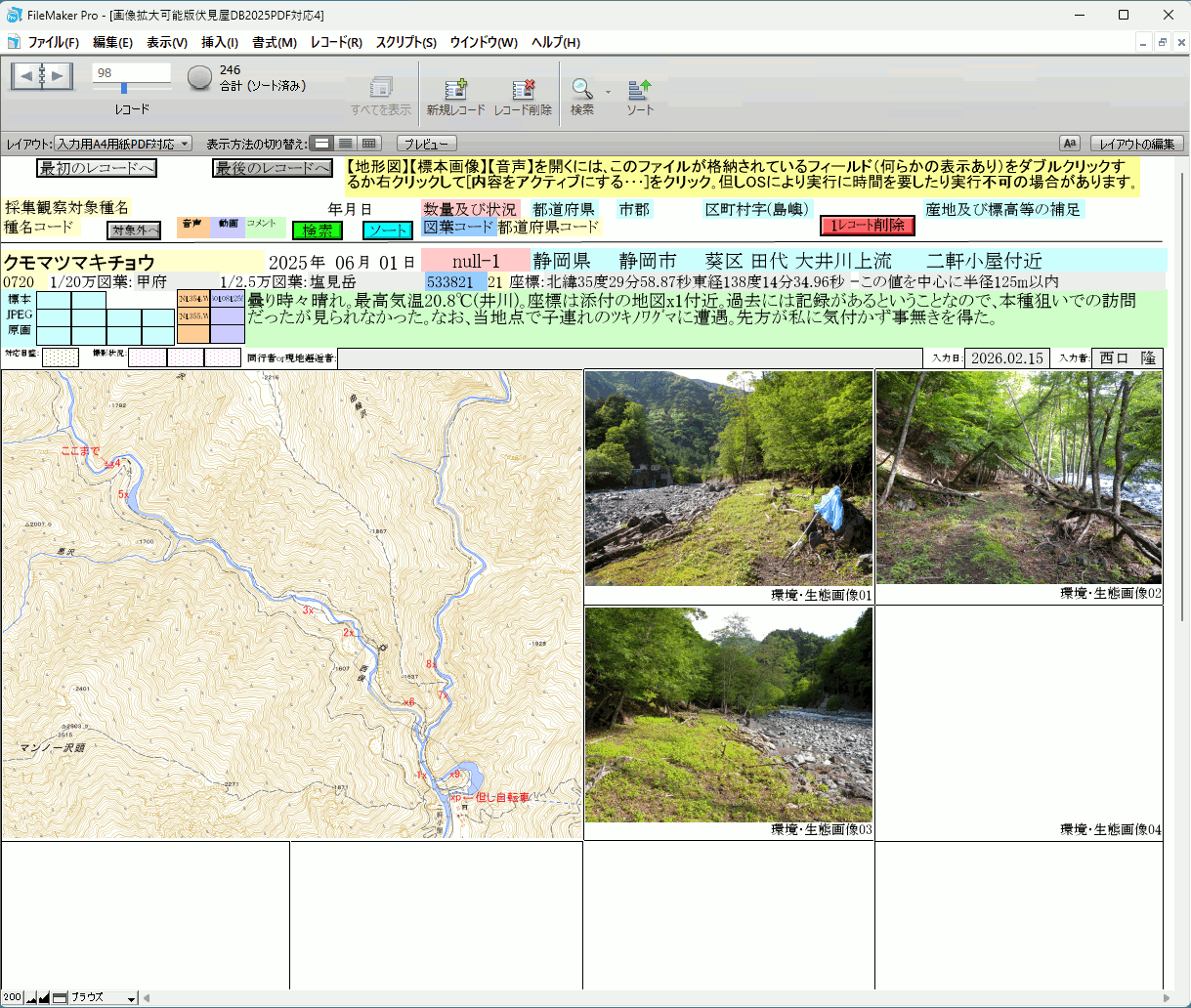Toggle the status toolbar visibility icon
Screen dimensions: 1191x1008
pos(60,998)
